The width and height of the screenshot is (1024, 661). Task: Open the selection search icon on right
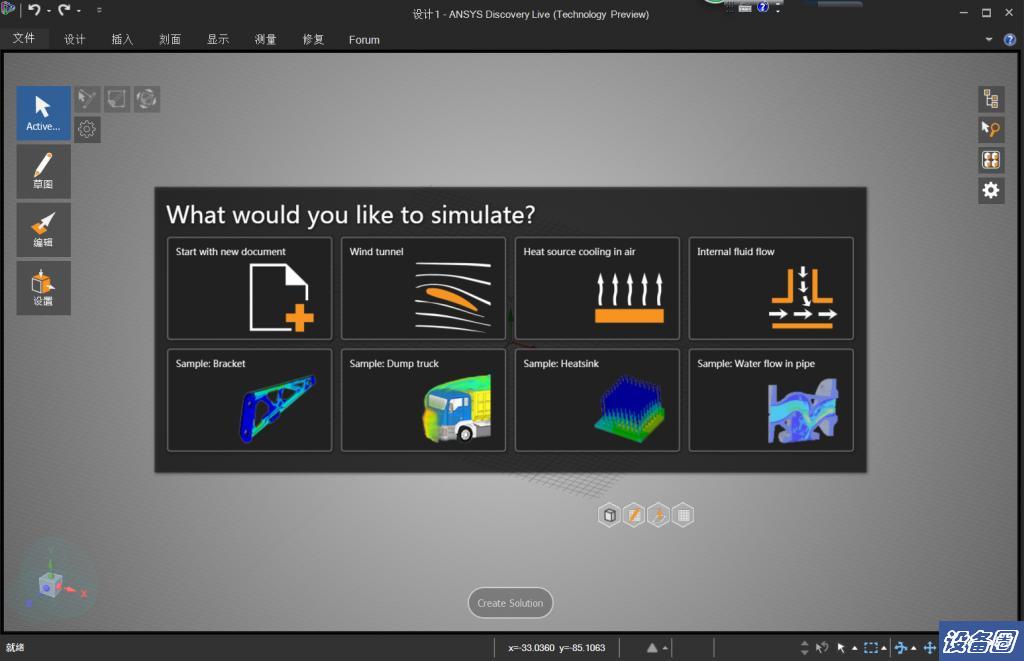(991, 129)
